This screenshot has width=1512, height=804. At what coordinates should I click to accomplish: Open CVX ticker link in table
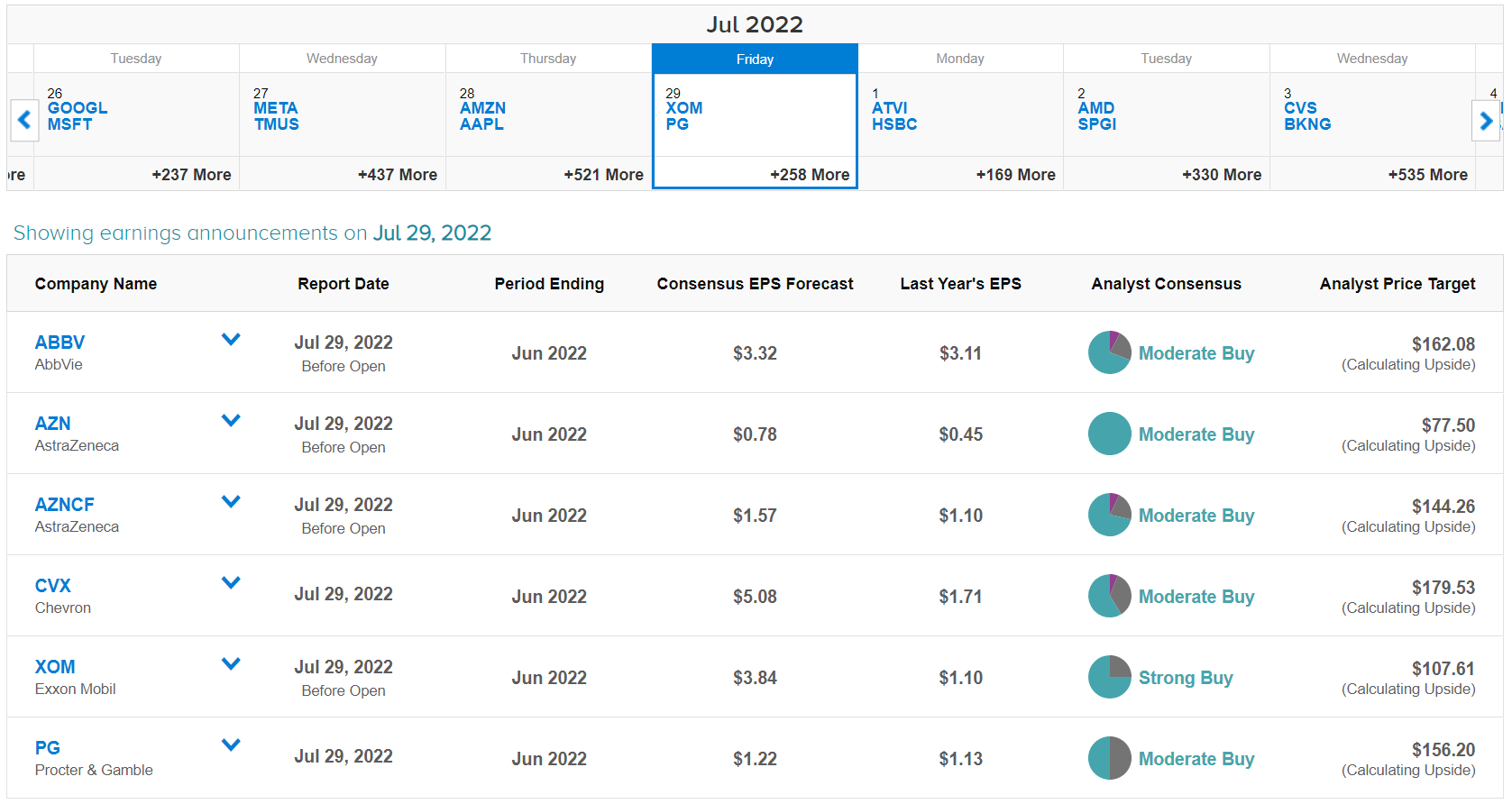pos(52,586)
